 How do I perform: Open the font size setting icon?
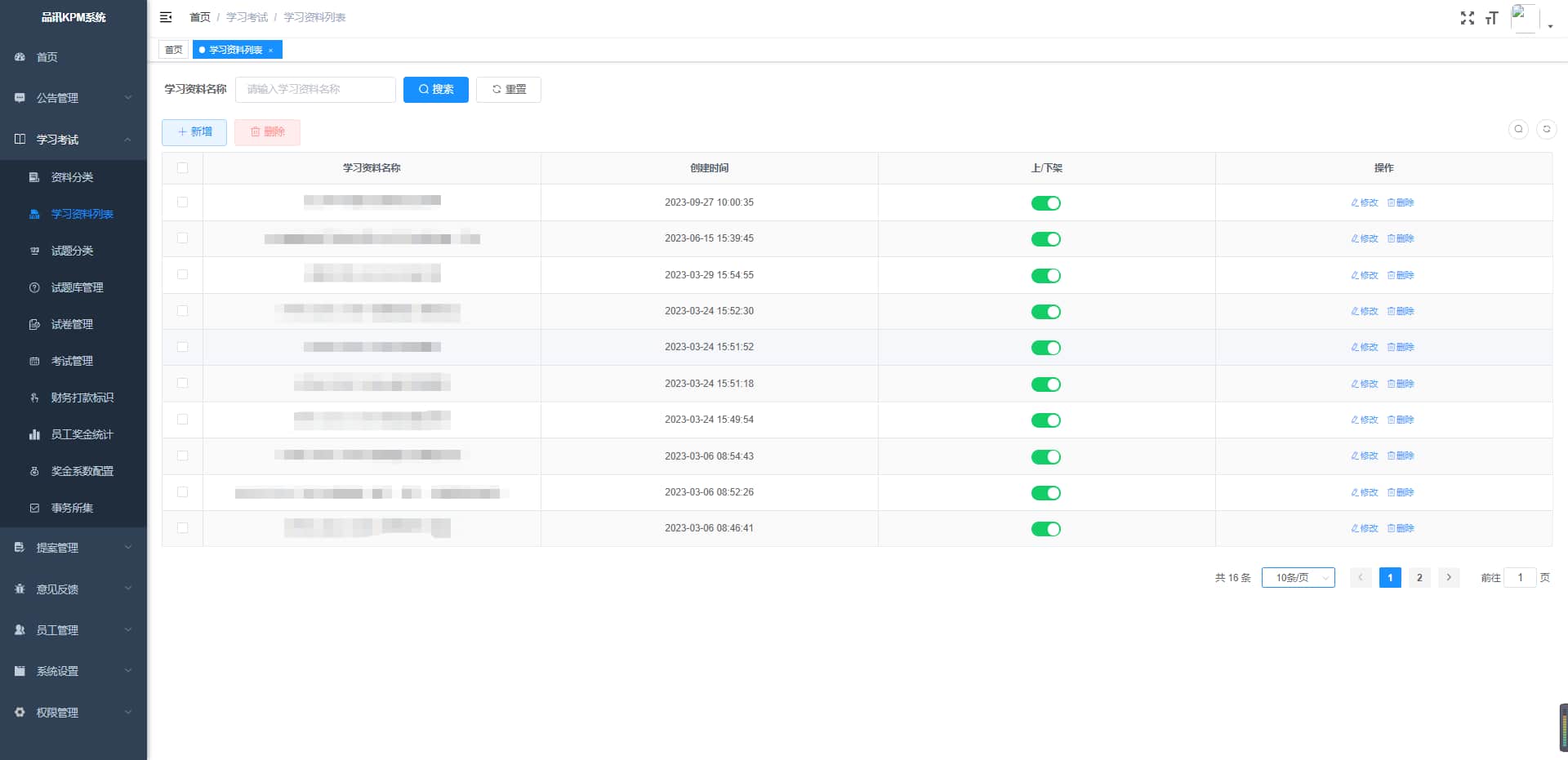[1492, 18]
